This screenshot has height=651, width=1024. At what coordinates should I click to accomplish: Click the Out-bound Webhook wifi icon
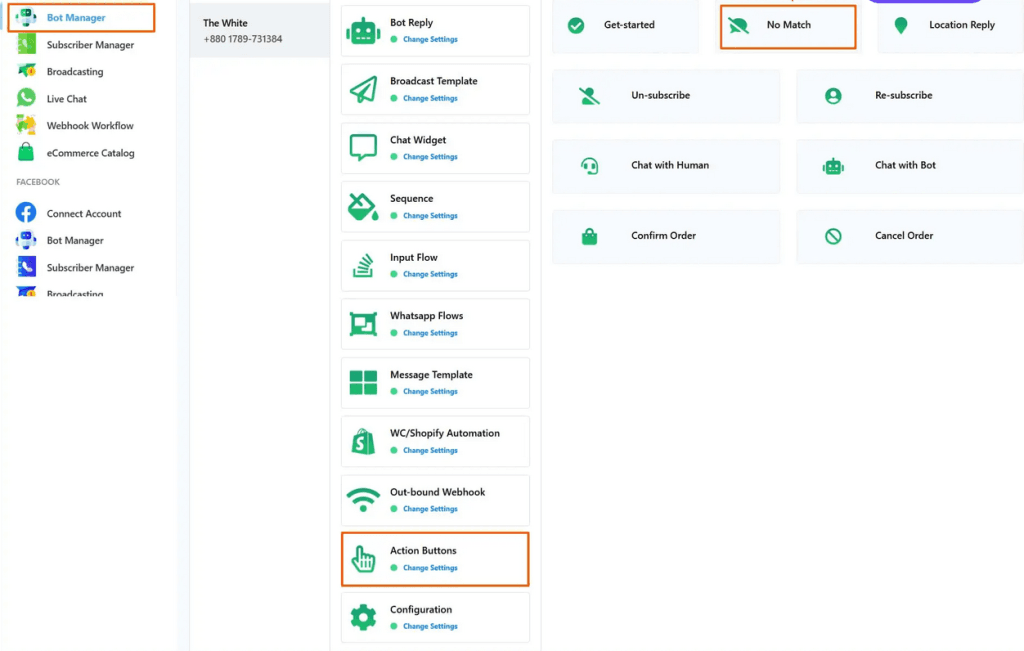point(363,500)
